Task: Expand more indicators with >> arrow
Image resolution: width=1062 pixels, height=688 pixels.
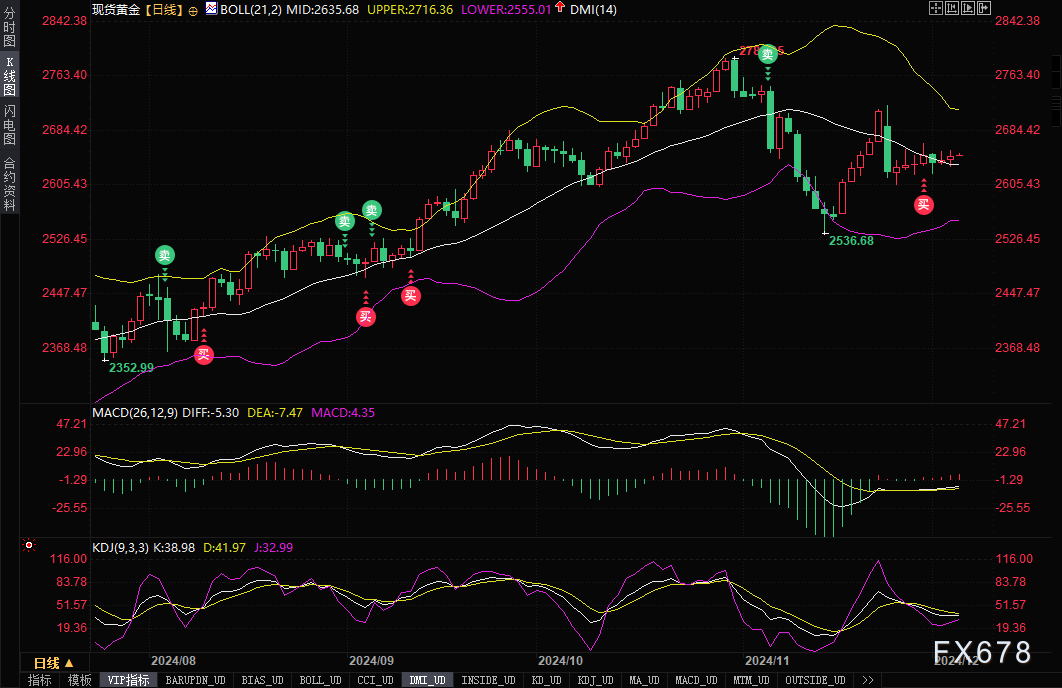Action: click(x=868, y=680)
